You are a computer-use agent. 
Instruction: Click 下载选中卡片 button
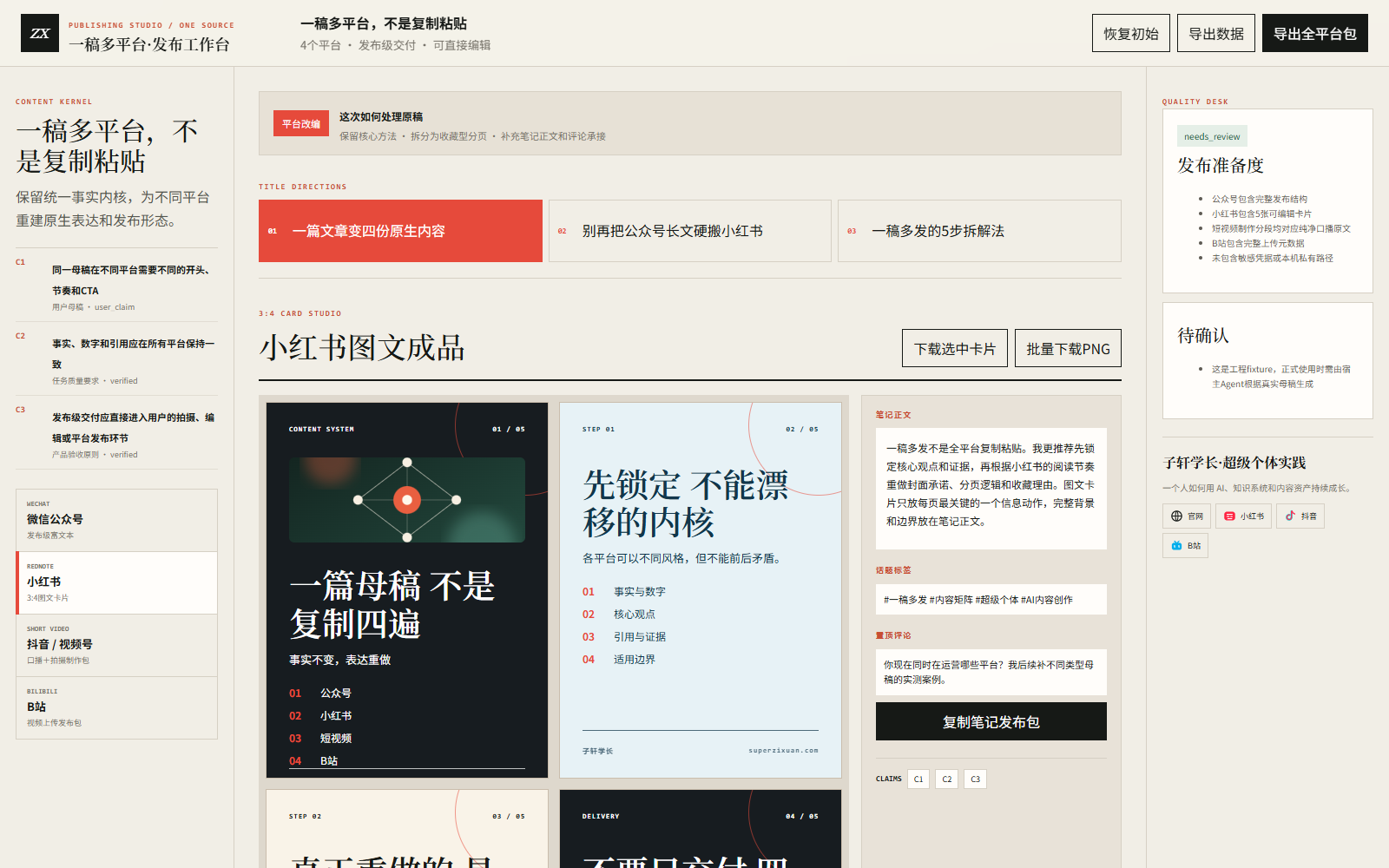(955, 348)
